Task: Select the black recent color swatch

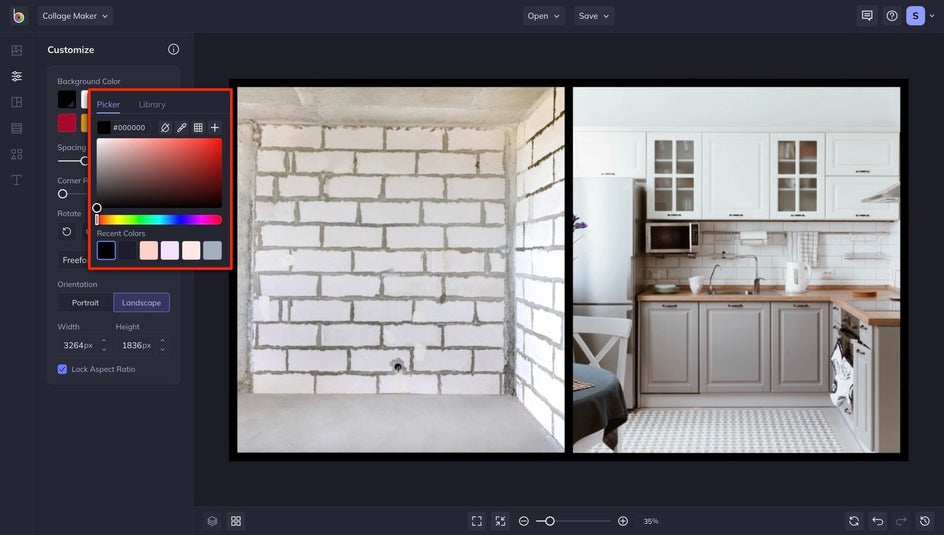Action: [106, 250]
